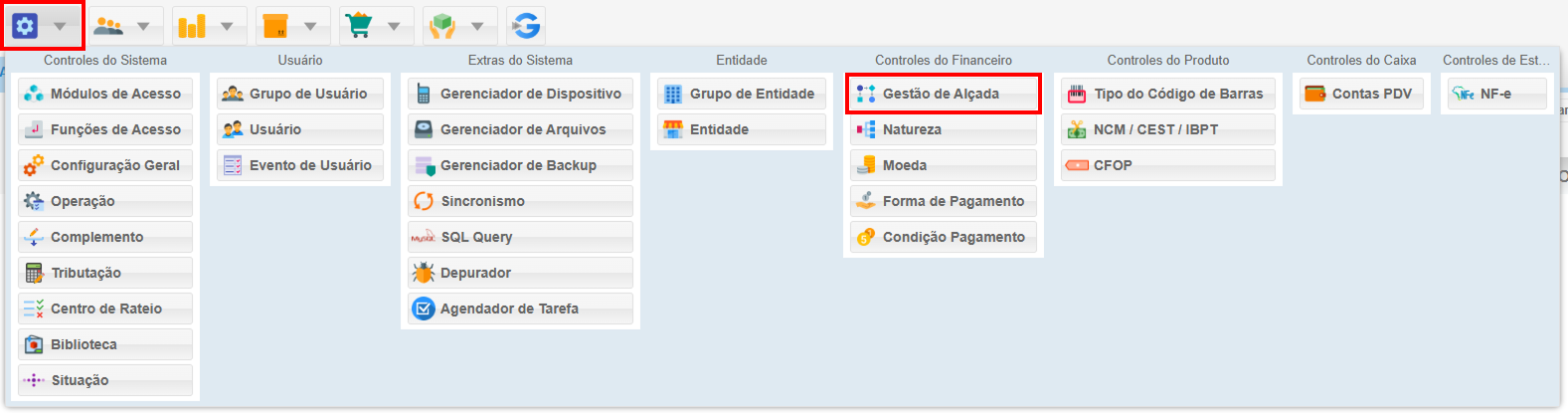Viewport: 1568px width, 413px height.
Task: Click the Situação entry
Action: (x=105, y=380)
